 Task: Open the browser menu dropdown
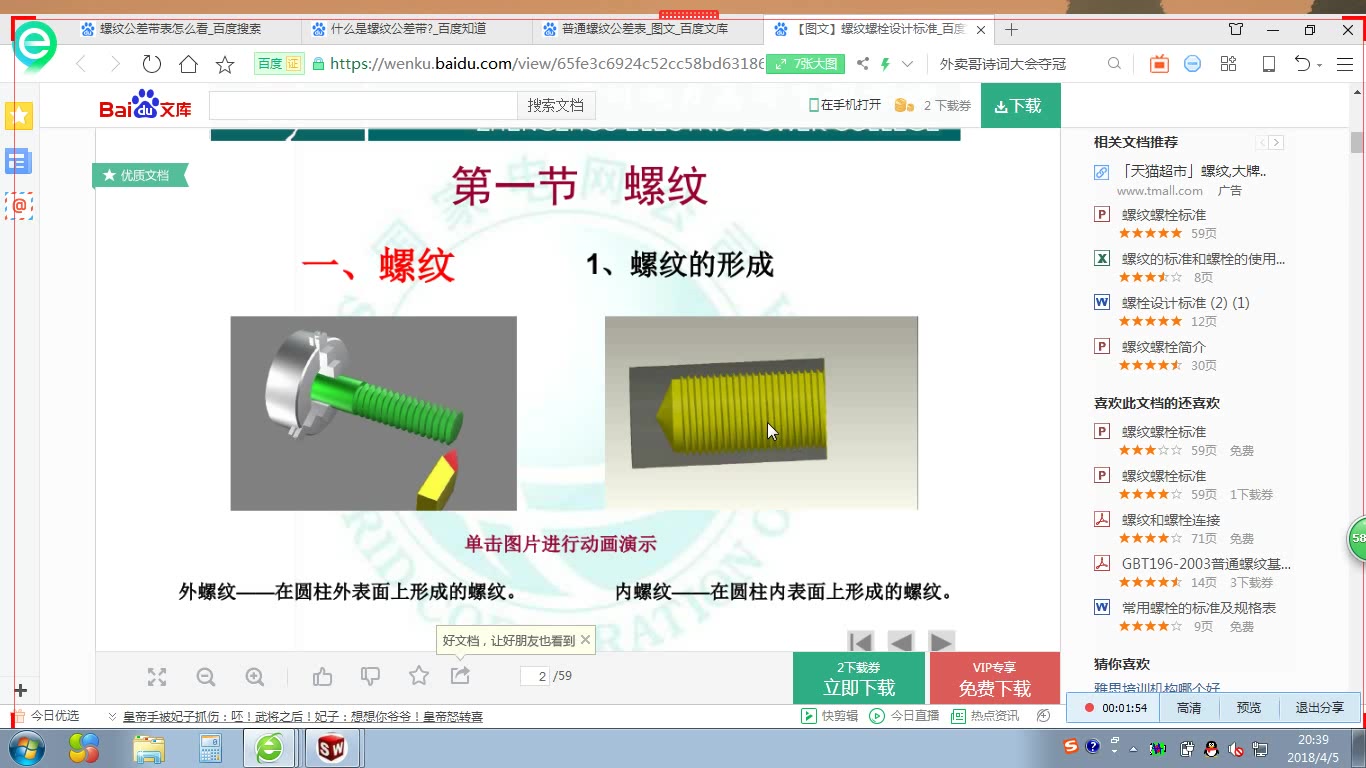point(1345,63)
